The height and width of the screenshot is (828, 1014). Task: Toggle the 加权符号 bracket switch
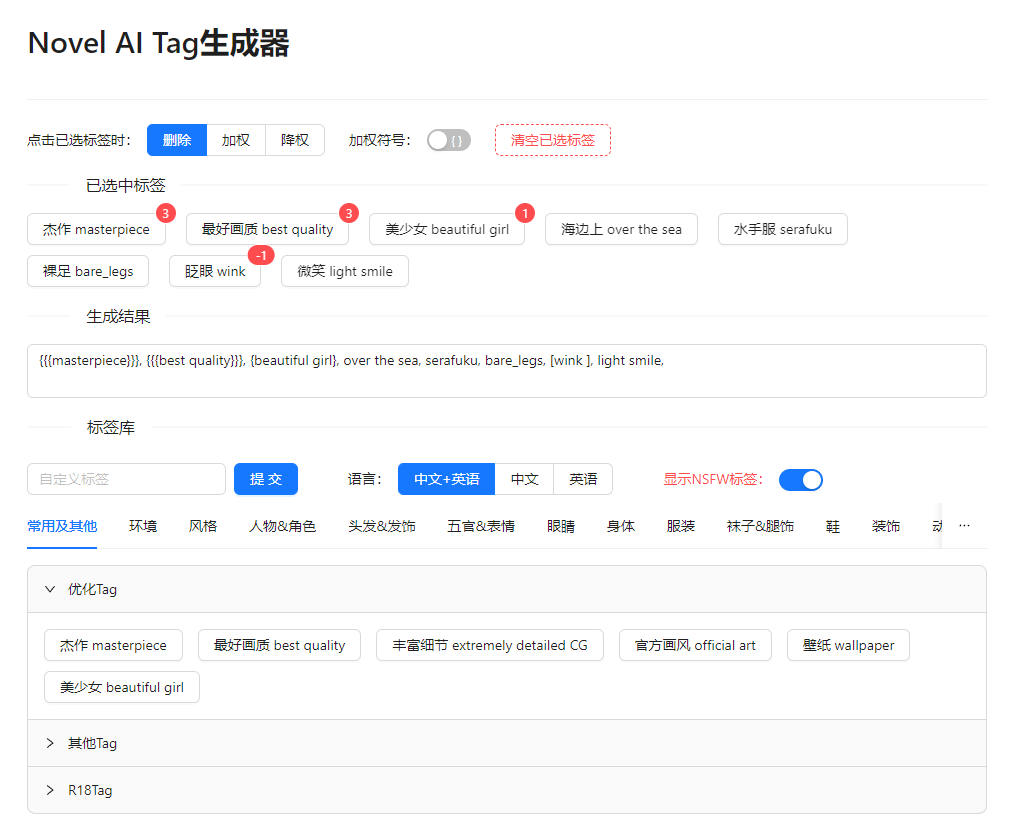448,140
